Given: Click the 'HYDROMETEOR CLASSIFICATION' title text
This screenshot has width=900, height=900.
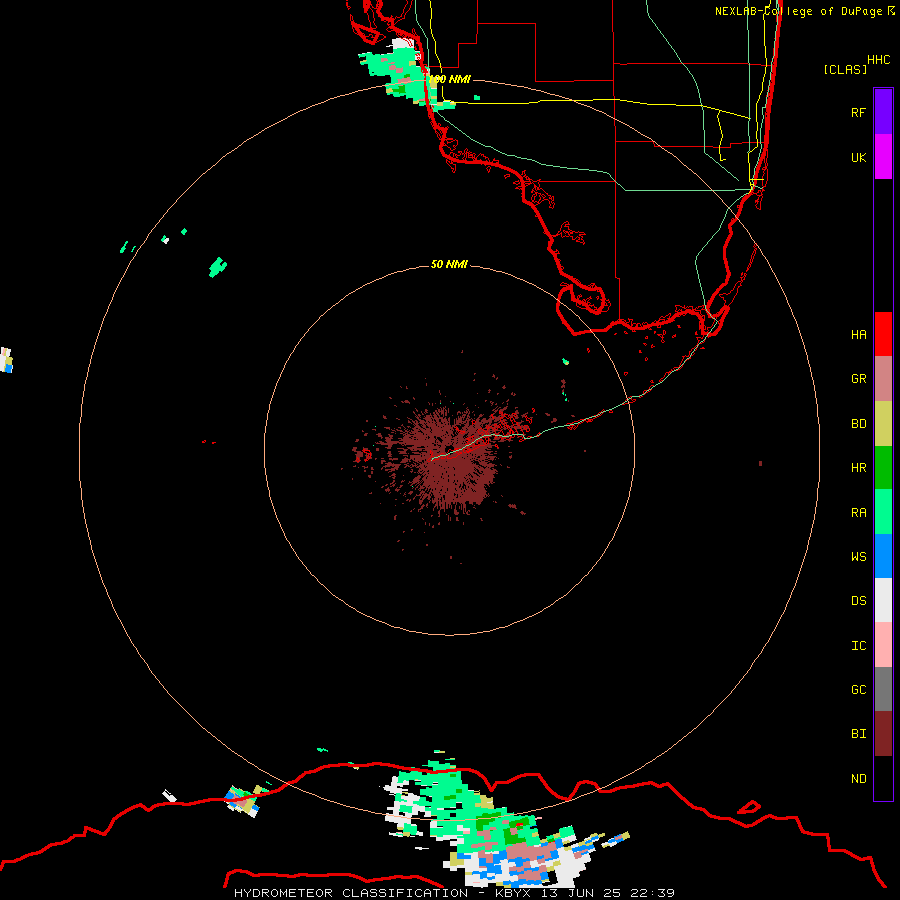Looking at the screenshot, I should click(x=351, y=893).
